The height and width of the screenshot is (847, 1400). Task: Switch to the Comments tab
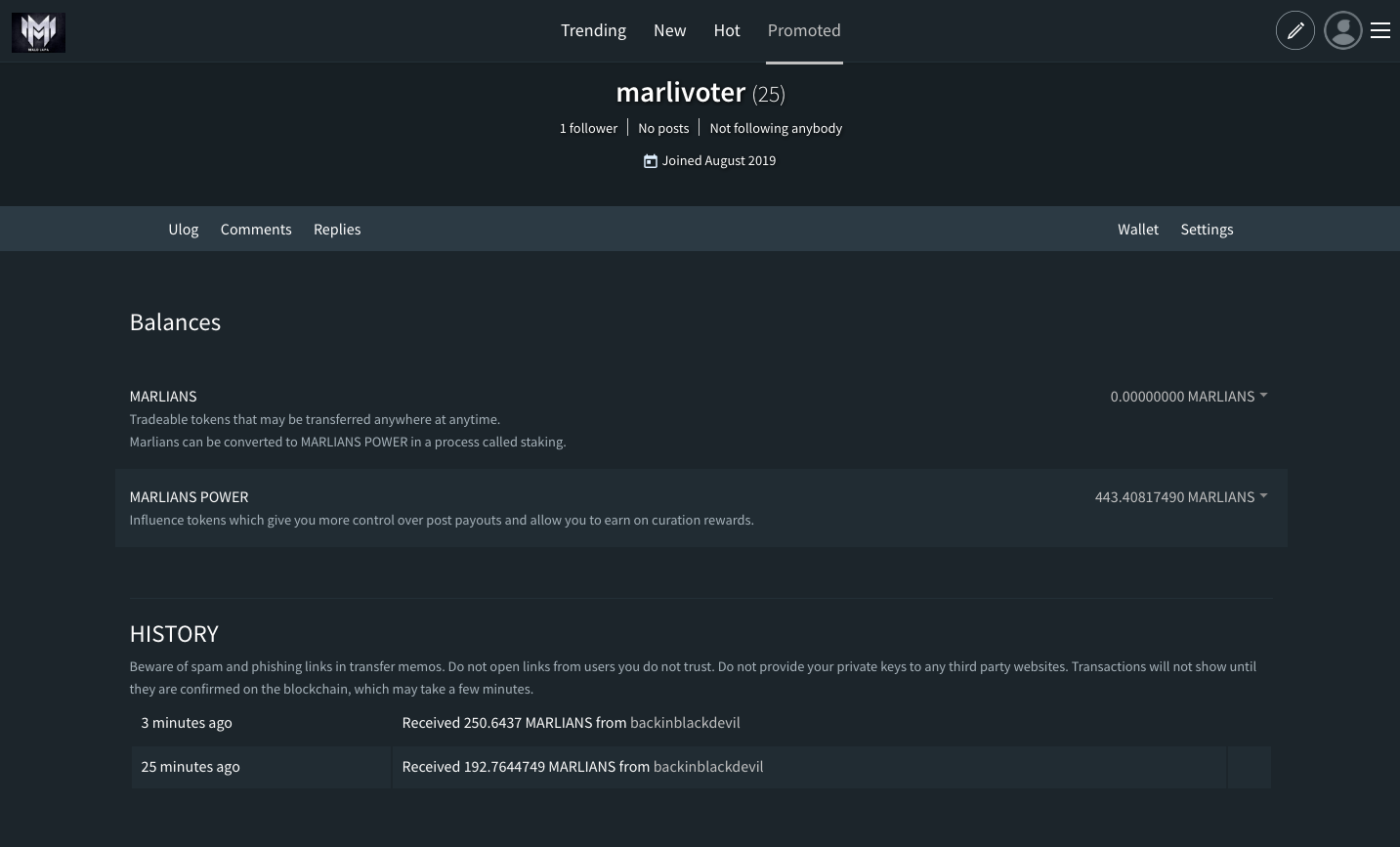(256, 229)
